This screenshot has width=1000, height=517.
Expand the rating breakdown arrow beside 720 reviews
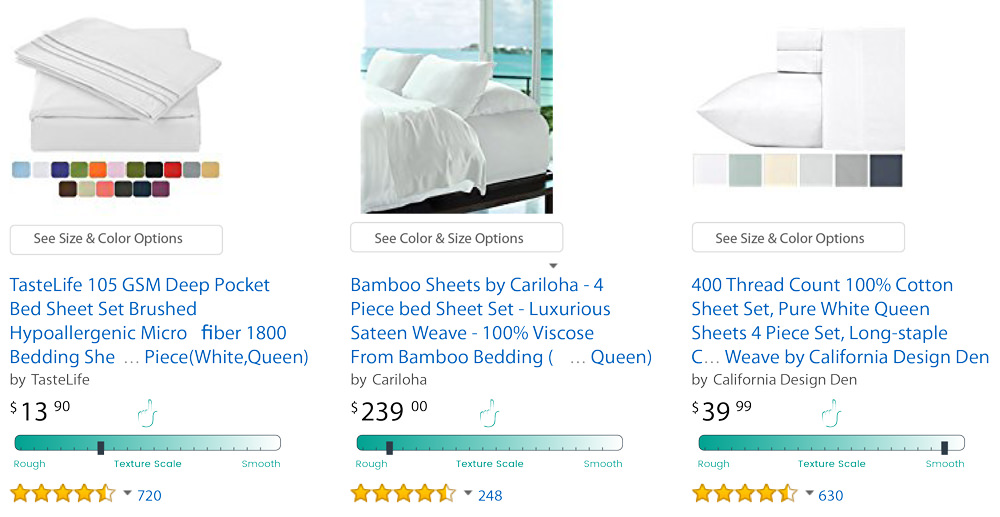click(127, 493)
